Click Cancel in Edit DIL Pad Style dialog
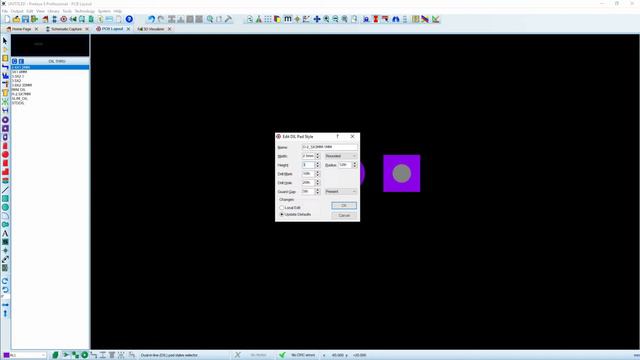640x360 pixels. (344, 215)
